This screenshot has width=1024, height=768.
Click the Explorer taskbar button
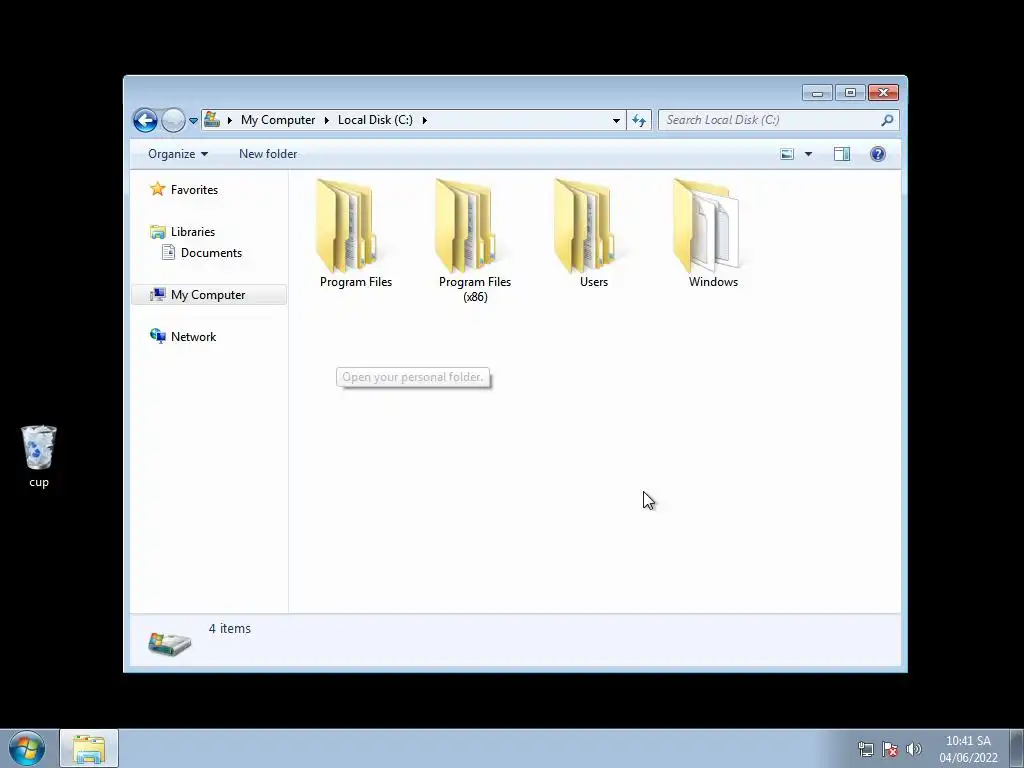click(89, 749)
